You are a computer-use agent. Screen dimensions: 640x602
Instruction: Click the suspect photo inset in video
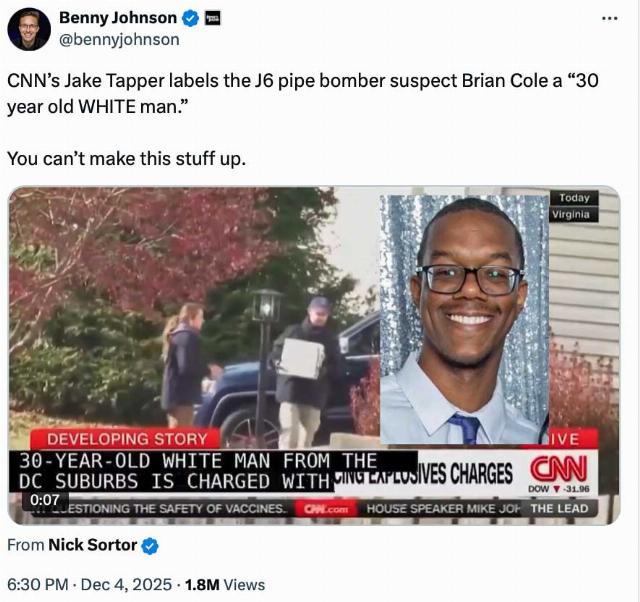(464, 320)
